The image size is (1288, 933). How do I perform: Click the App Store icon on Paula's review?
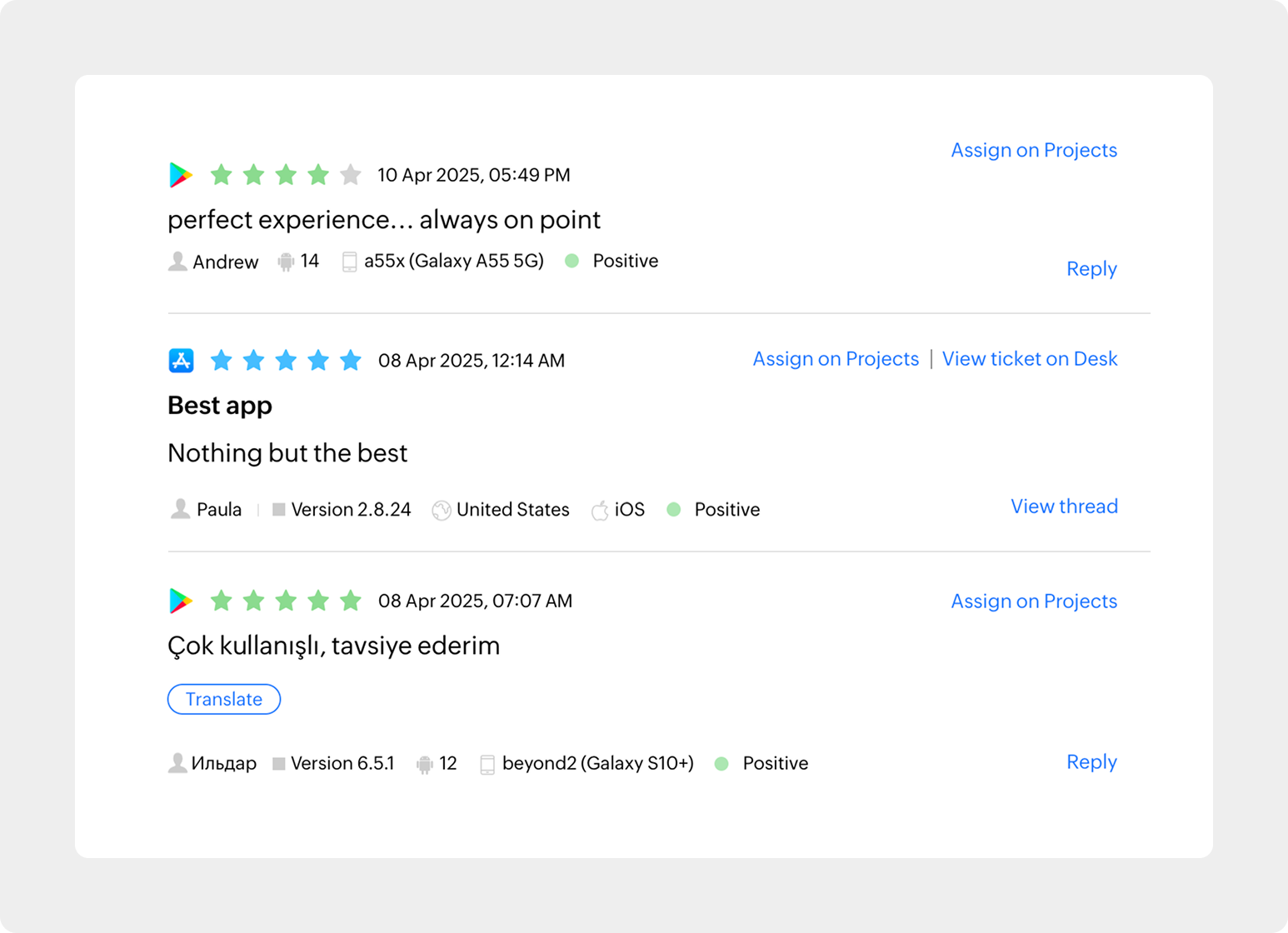pos(181,361)
